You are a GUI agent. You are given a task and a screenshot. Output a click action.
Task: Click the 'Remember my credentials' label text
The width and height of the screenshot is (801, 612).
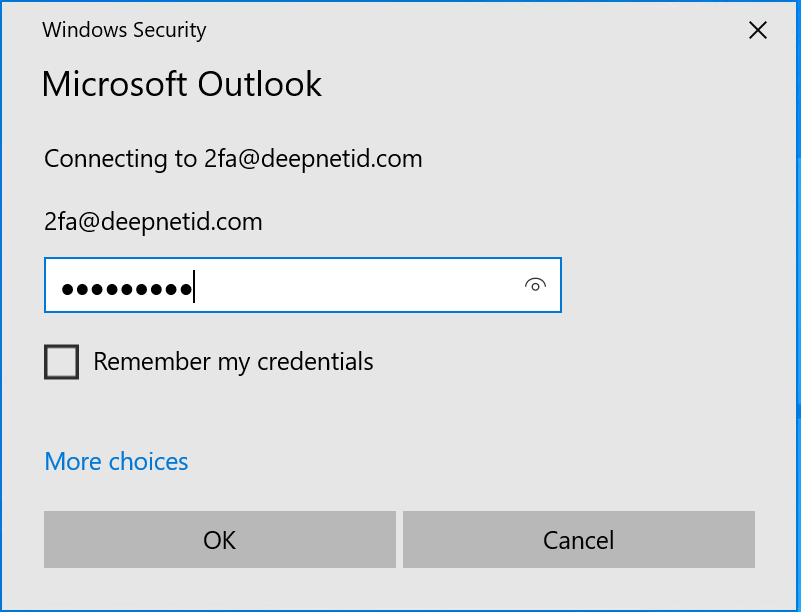coord(233,361)
